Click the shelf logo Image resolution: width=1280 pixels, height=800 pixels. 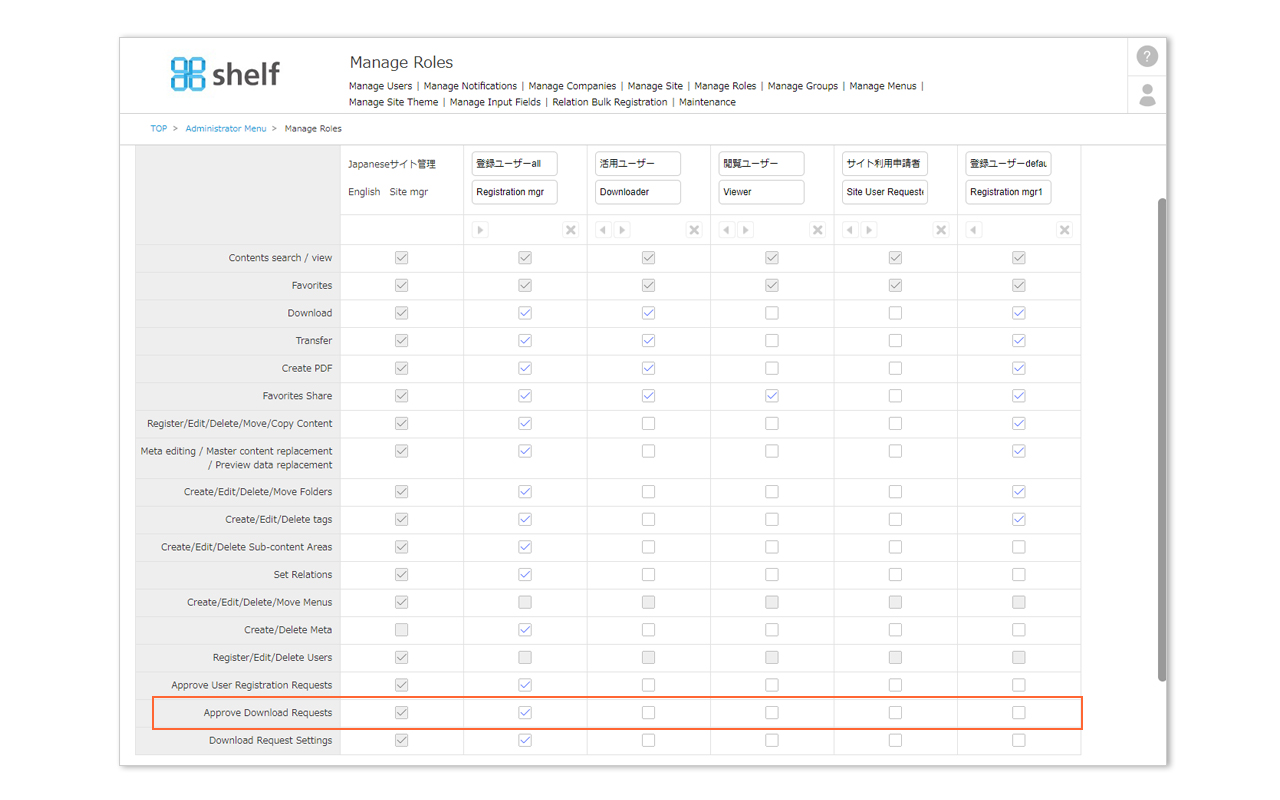(225, 73)
